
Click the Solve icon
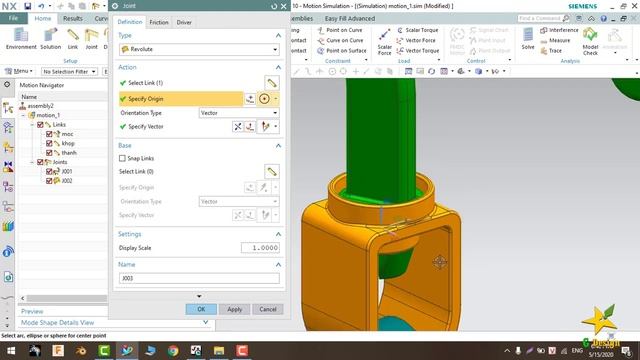coord(528,39)
